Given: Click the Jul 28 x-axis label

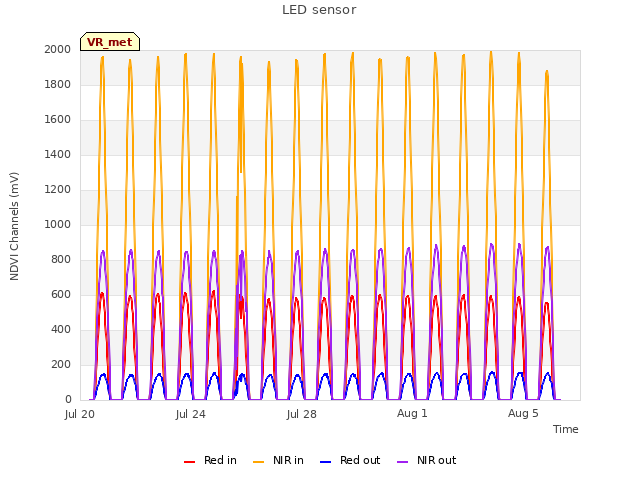Looking at the screenshot, I should (302, 414).
